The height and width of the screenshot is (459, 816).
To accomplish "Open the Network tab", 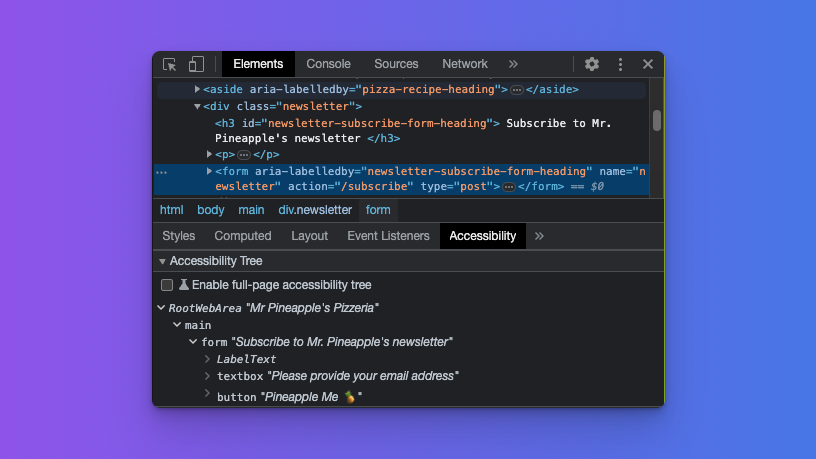I will (x=465, y=64).
